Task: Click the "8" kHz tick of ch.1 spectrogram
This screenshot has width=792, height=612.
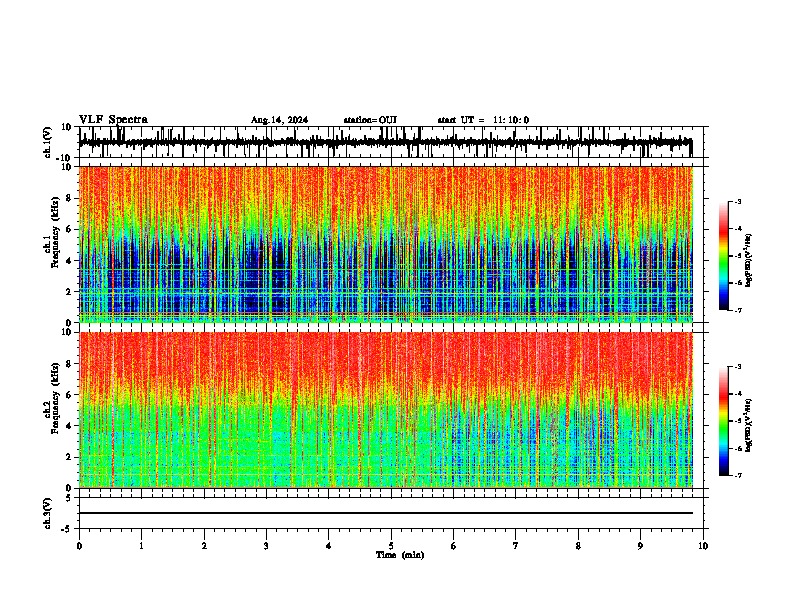Action: pos(69,198)
